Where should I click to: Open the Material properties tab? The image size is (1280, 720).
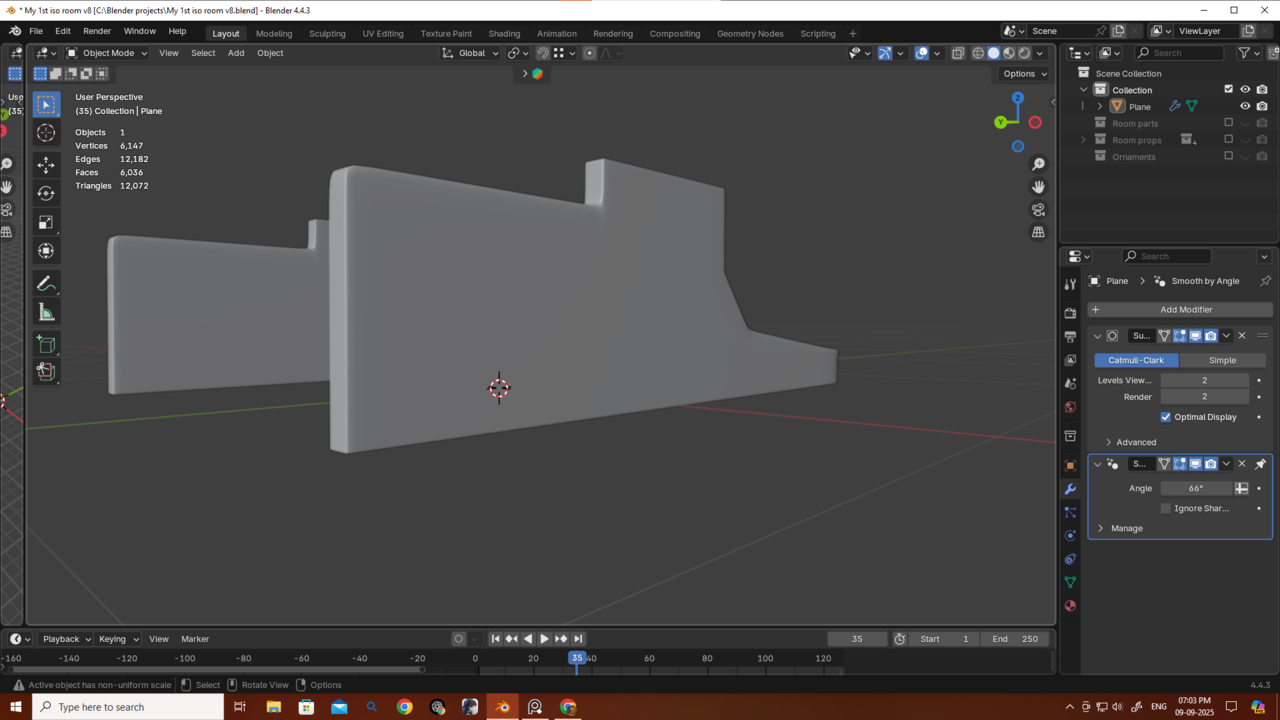click(x=1070, y=606)
